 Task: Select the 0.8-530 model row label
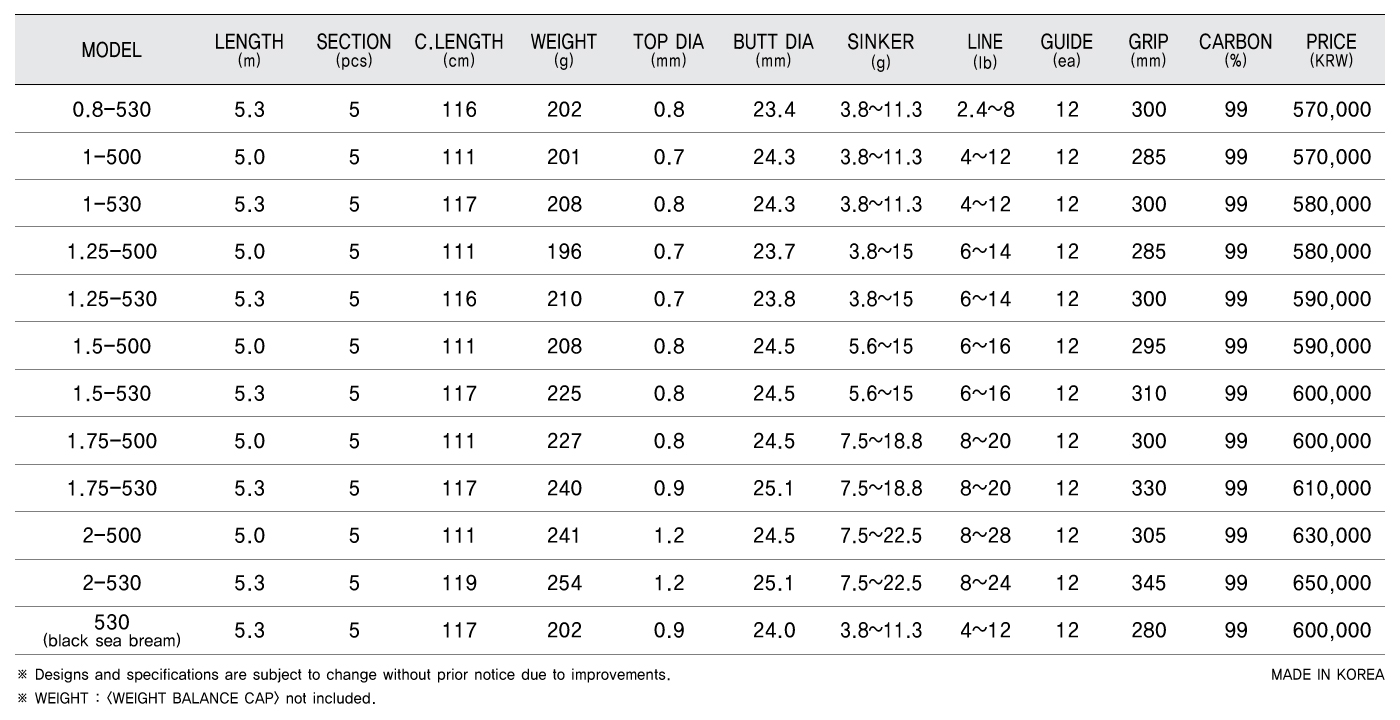(111, 109)
